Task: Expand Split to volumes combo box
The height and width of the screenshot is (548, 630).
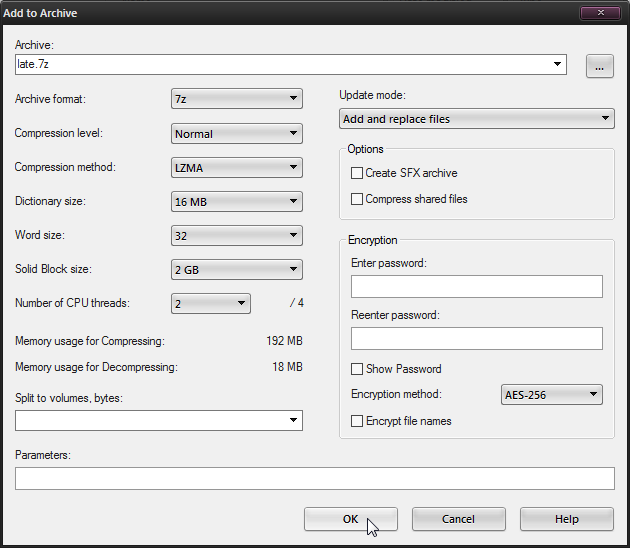Action: click(x=158, y=421)
